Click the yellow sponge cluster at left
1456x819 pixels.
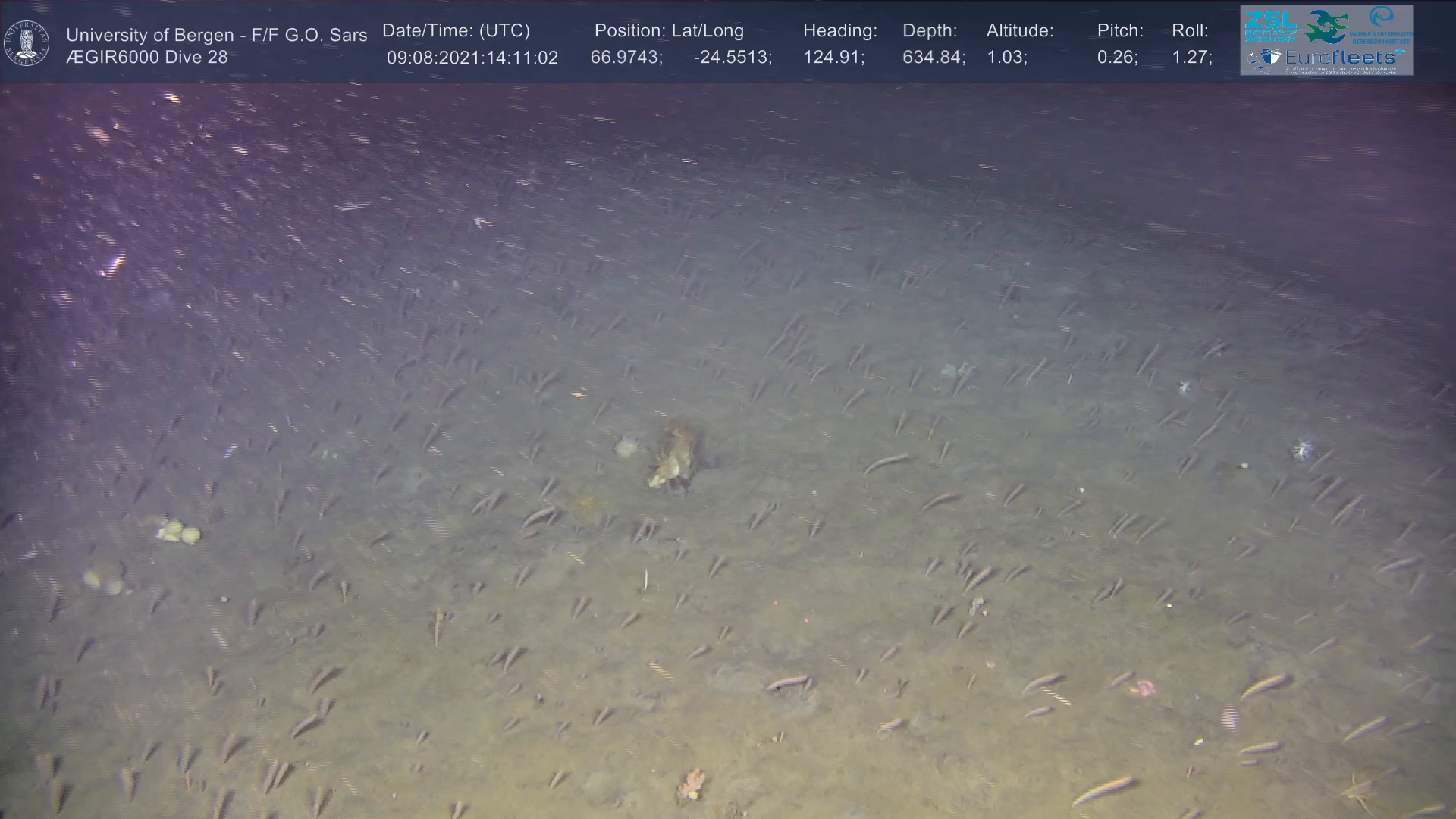pyautogui.click(x=177, y=532)
